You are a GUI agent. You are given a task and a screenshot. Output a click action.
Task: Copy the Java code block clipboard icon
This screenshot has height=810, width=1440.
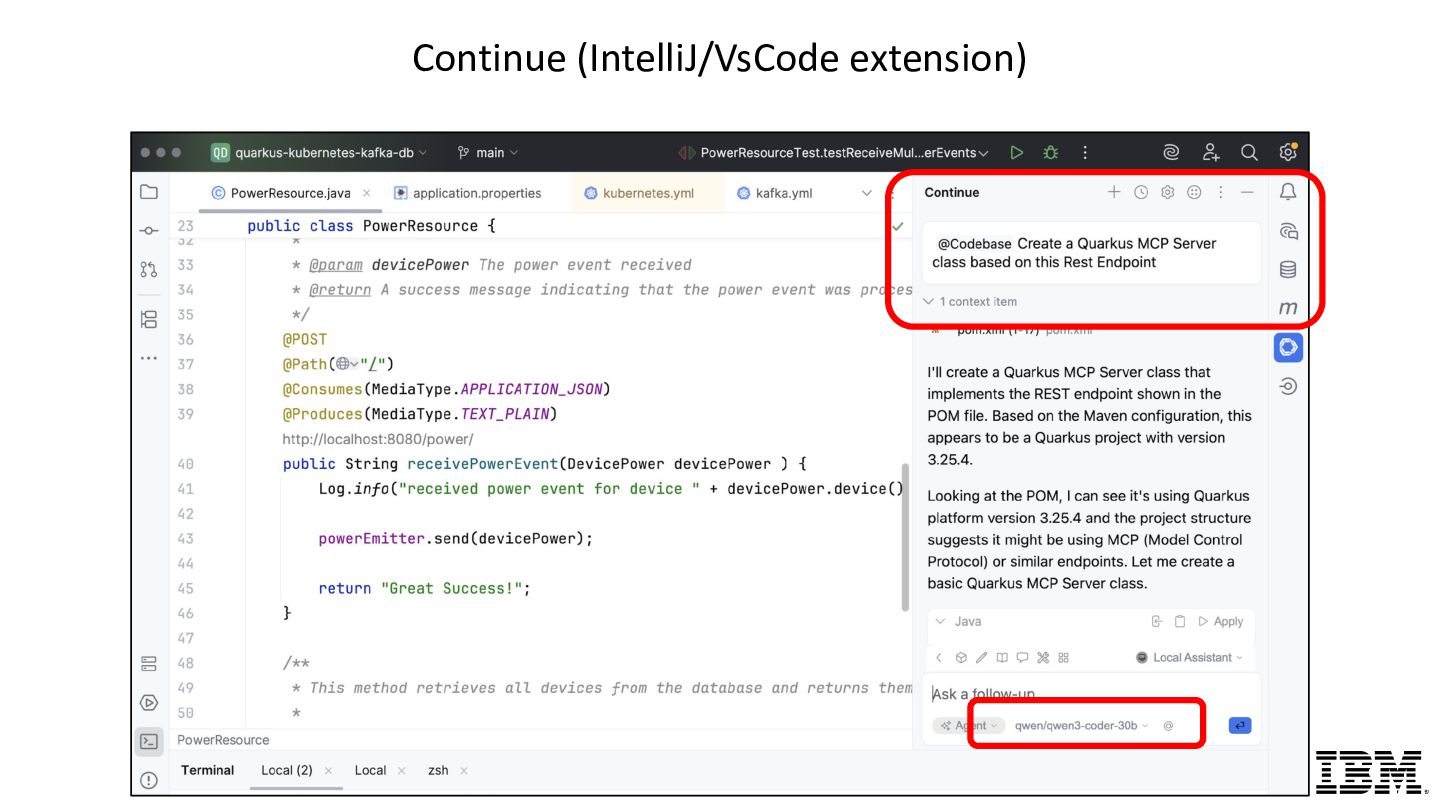1180,621
